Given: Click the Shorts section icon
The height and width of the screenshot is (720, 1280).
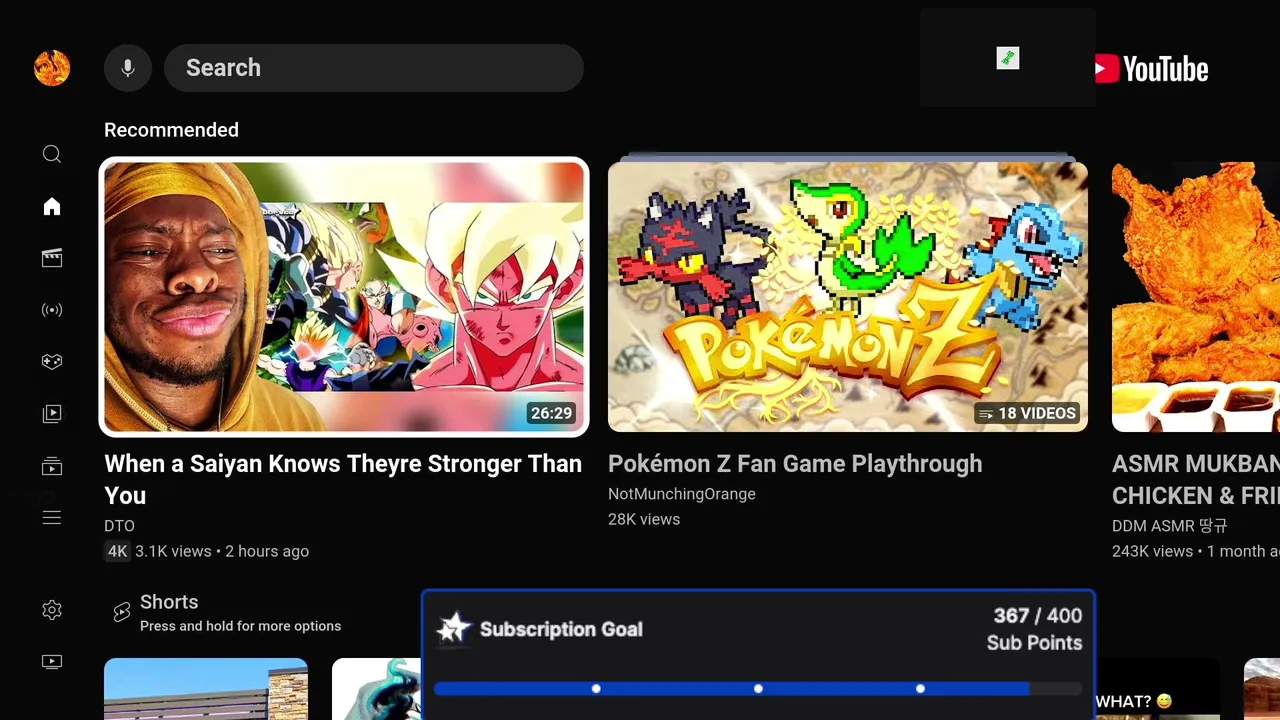Looking at the screenshot, I should pos(122,612).
